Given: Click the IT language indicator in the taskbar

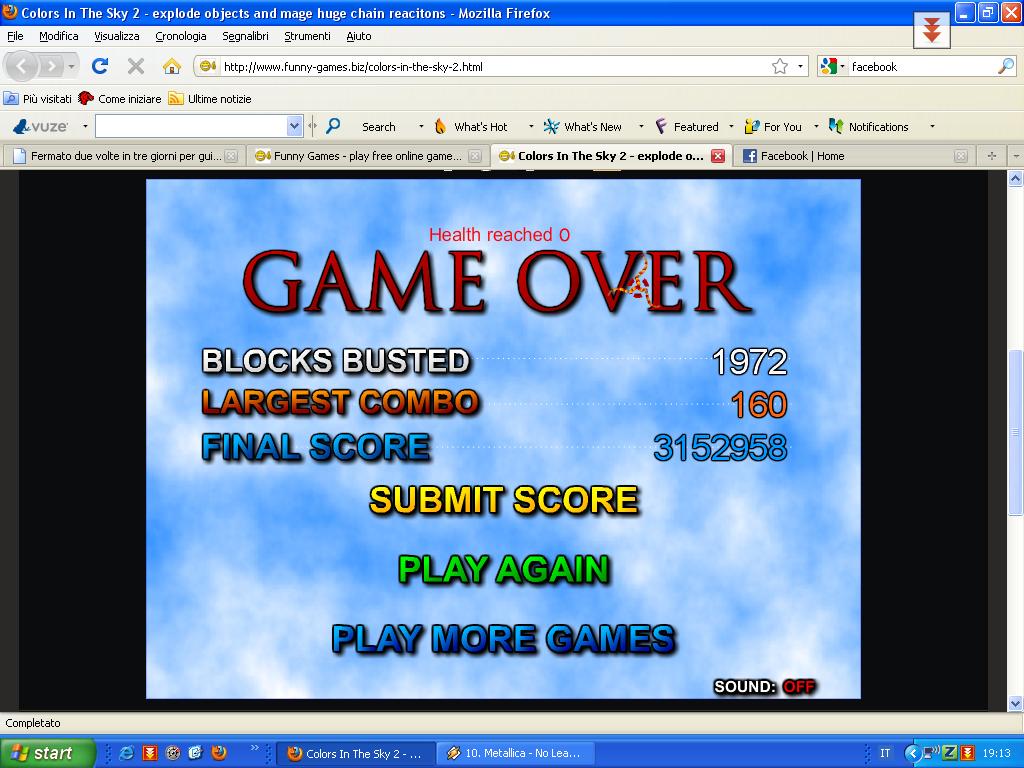Looking at the screenshot, I should 885,753.
